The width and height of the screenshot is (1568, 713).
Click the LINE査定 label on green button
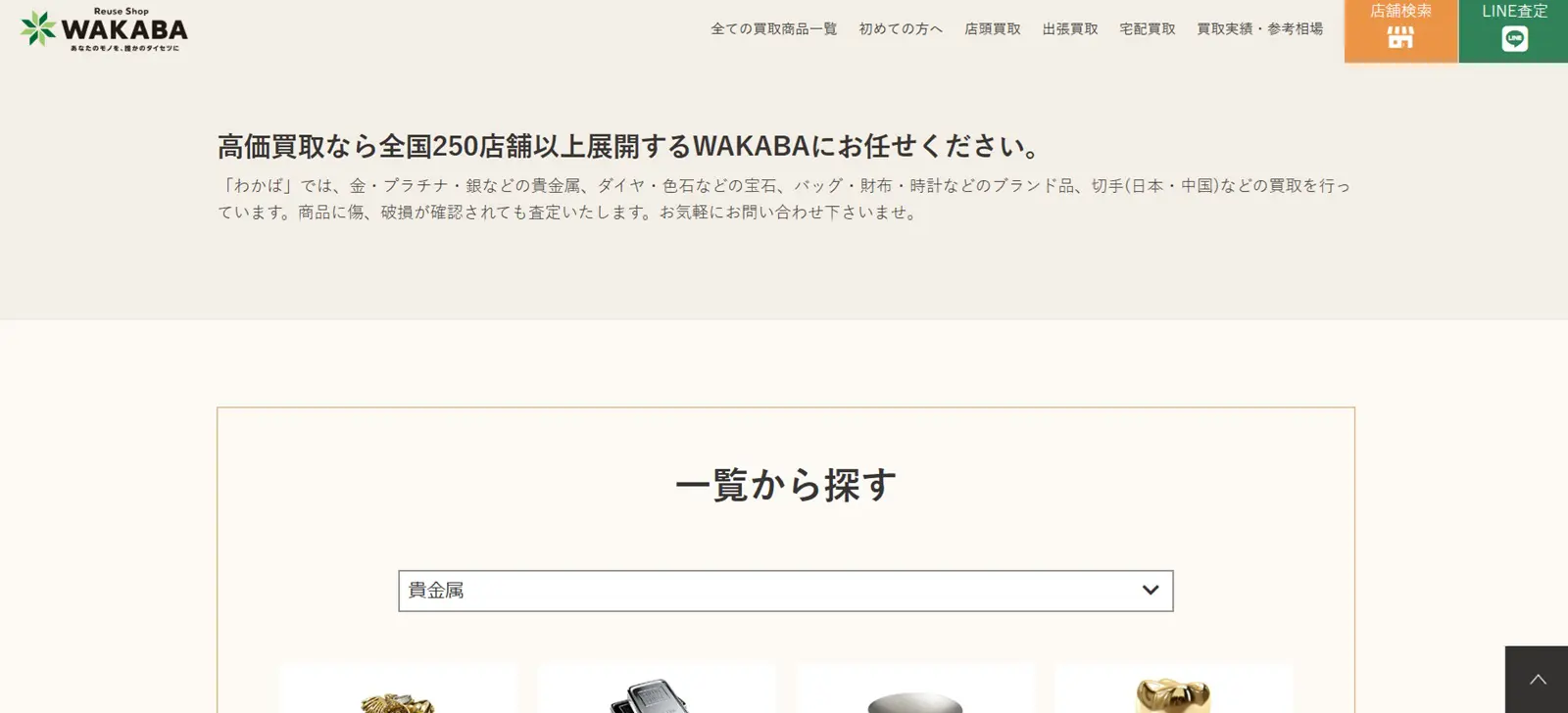pos(1515,11)
